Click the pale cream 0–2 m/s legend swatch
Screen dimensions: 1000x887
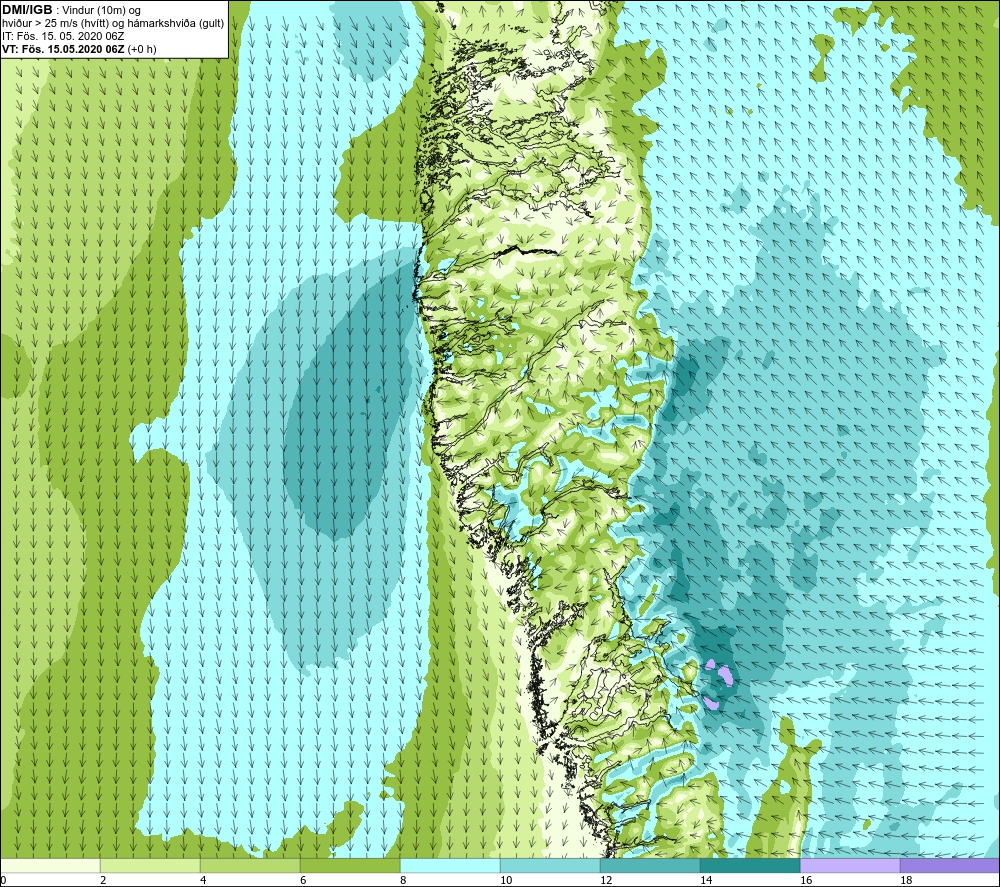[50, 865]
